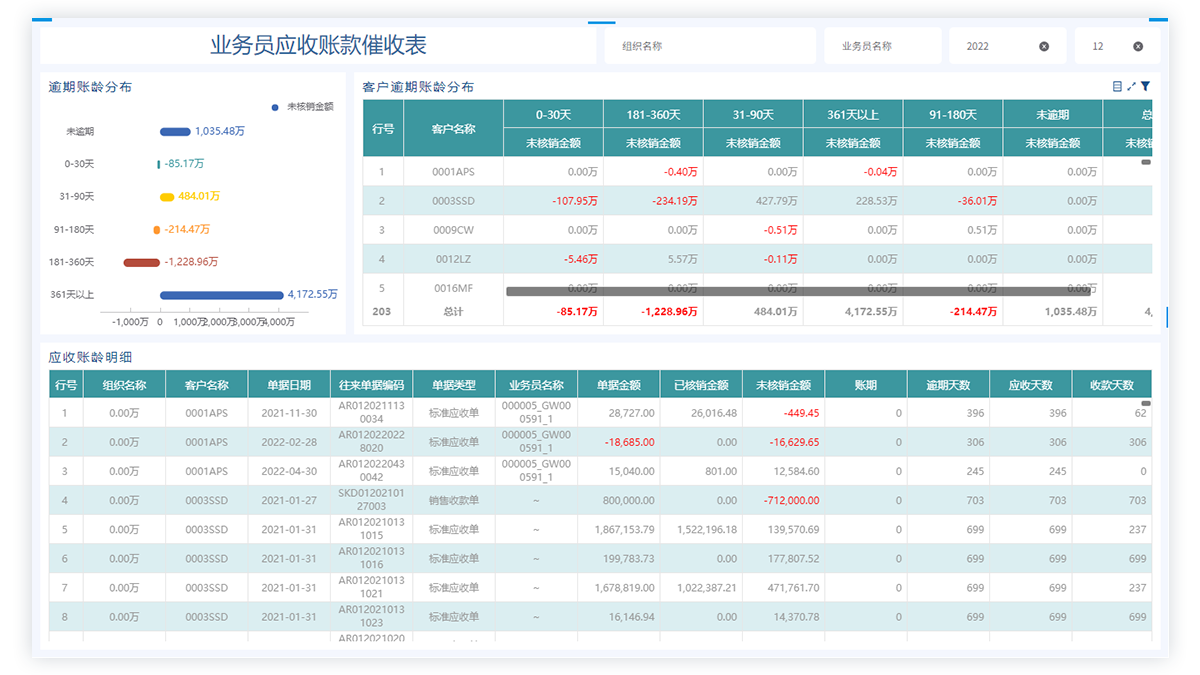The width and height of the screenshot is (1200, 675).
Task: Click the vertical scrollbar in detail table
Action: point(1146,403)
